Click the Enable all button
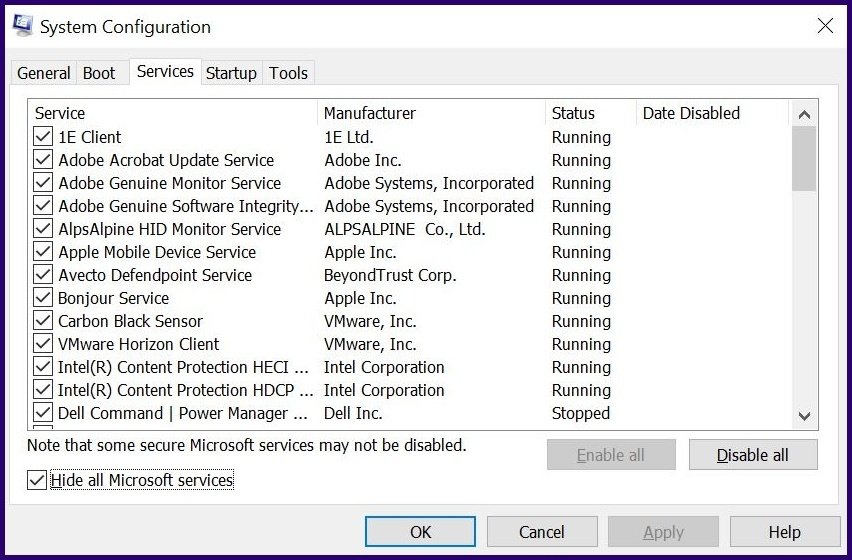This screenshot has width=852, height=560. click(611, 455)
